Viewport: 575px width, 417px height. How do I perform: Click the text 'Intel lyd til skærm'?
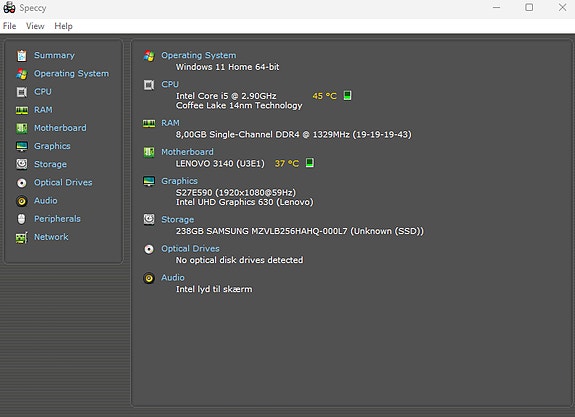click(x=214, y=289)
